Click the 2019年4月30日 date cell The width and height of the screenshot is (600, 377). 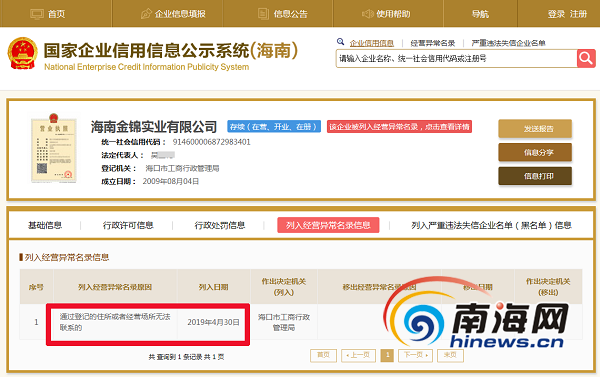(214, 322)
